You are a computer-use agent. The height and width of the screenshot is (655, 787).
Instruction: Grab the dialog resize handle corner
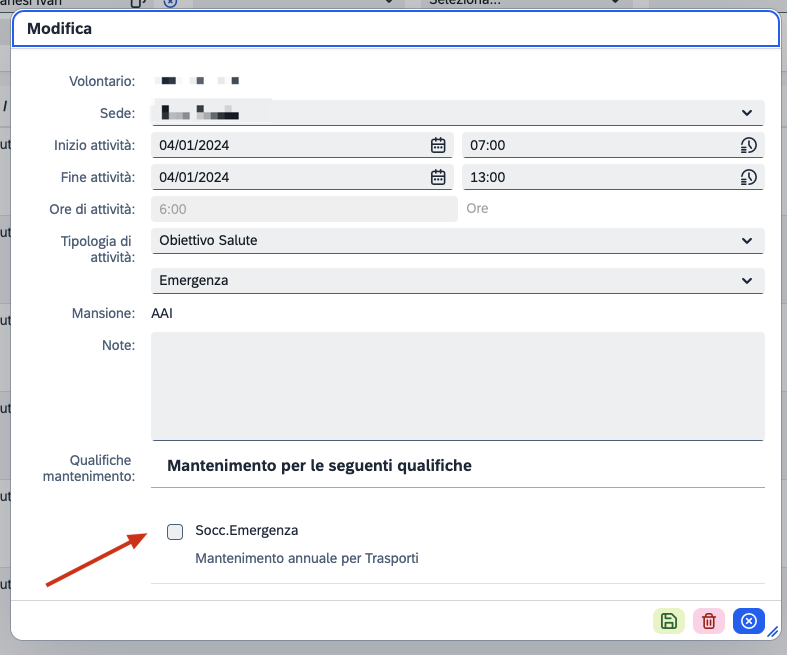(772, 632)
